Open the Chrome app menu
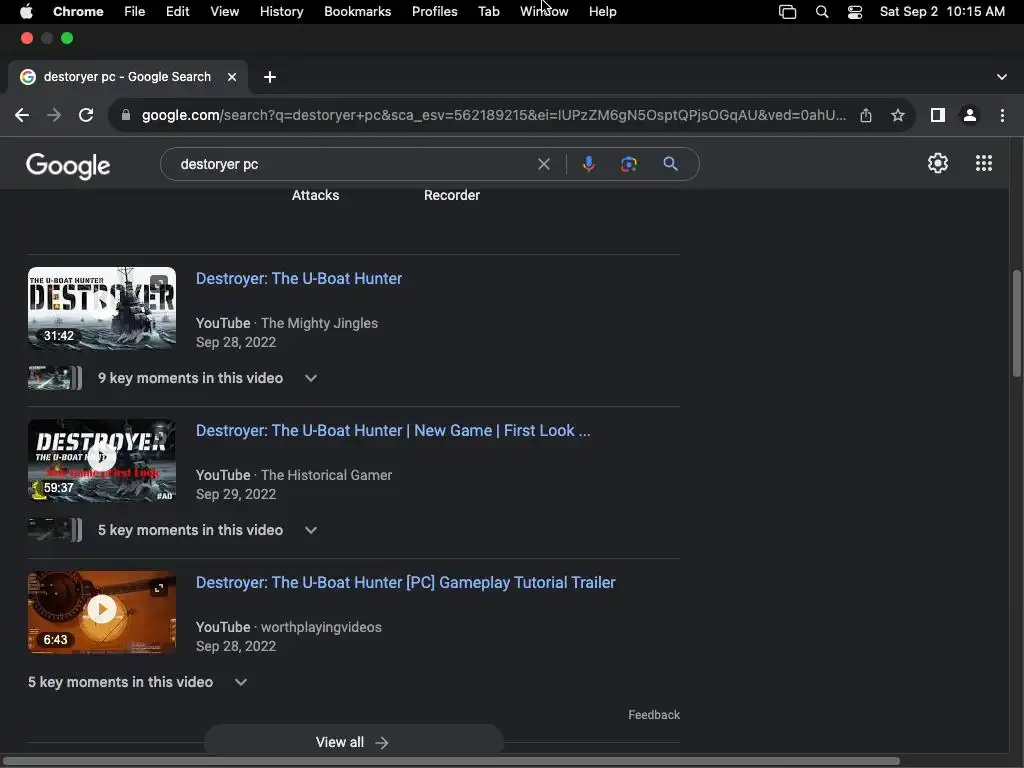This screenshot has height=768, width=1024. pyautogui.click(x=78, y=12)
